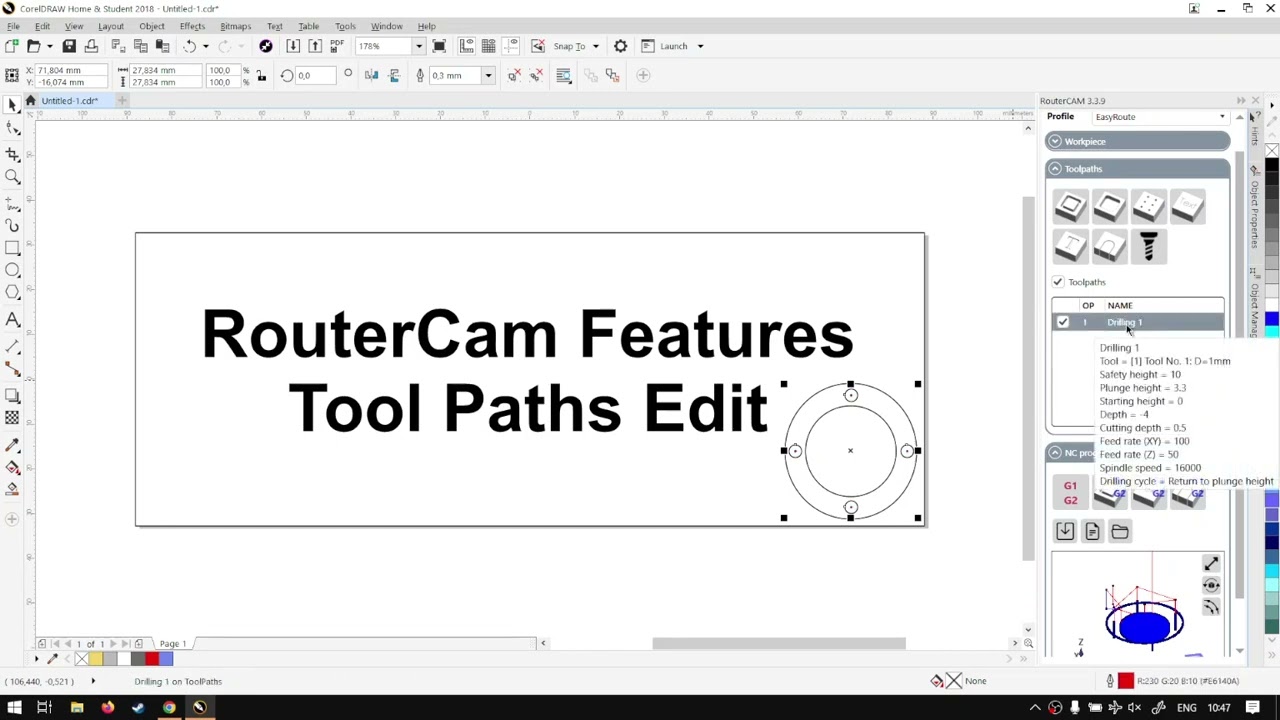Open the NC output folder icon
The width and height of the screenshot is (1280, 720).
(x=1120, y=532)
